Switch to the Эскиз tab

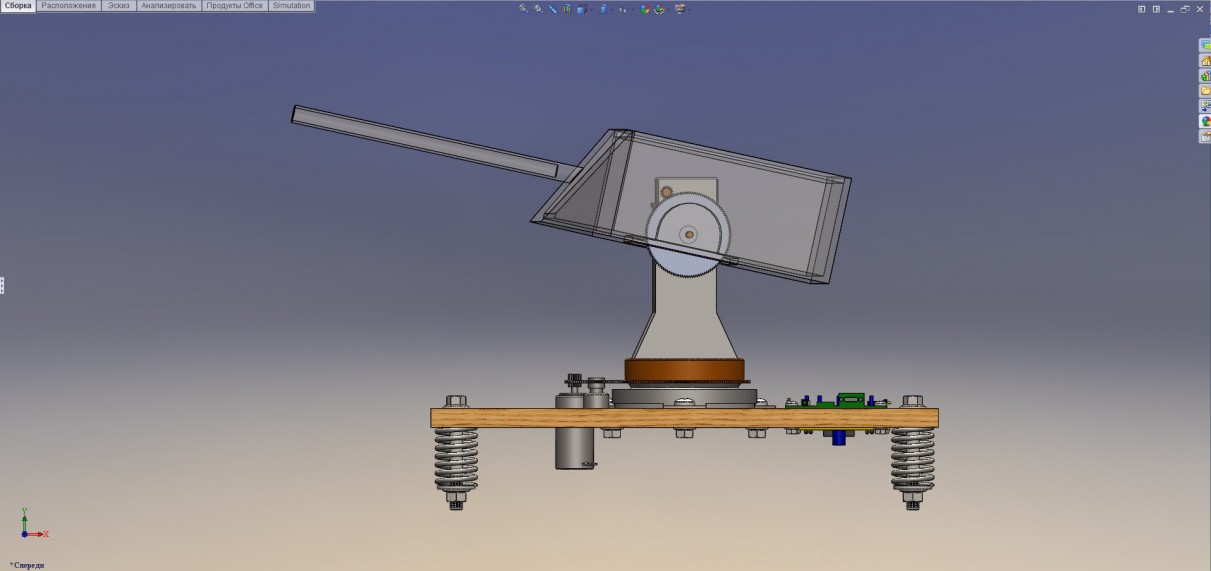[x=119, y=6]
